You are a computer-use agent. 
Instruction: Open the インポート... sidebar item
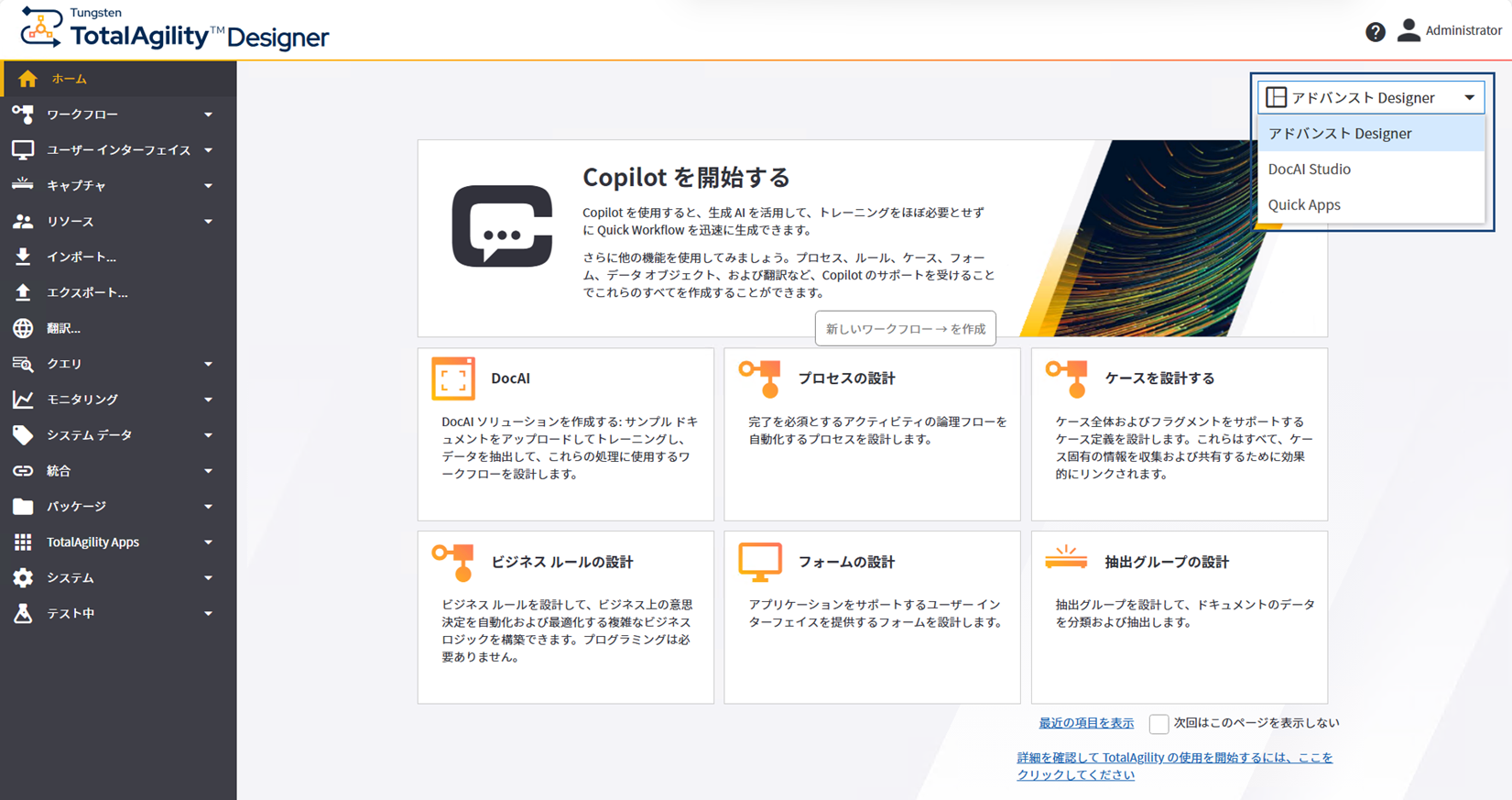point(118,257)
